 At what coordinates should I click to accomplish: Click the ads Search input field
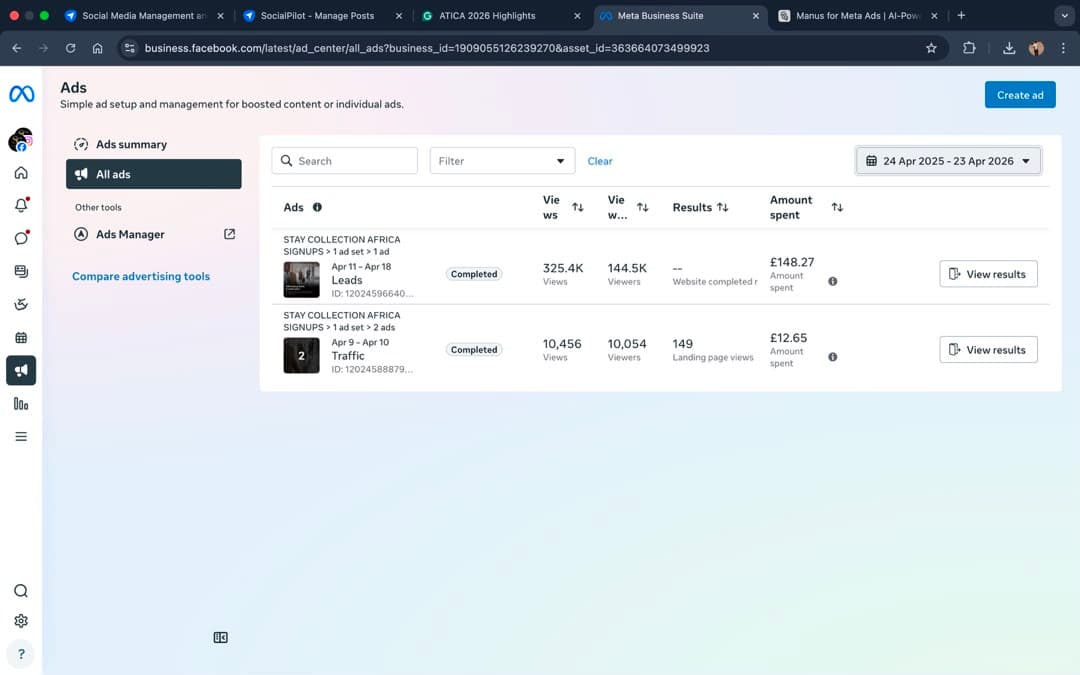click(344, 161)
